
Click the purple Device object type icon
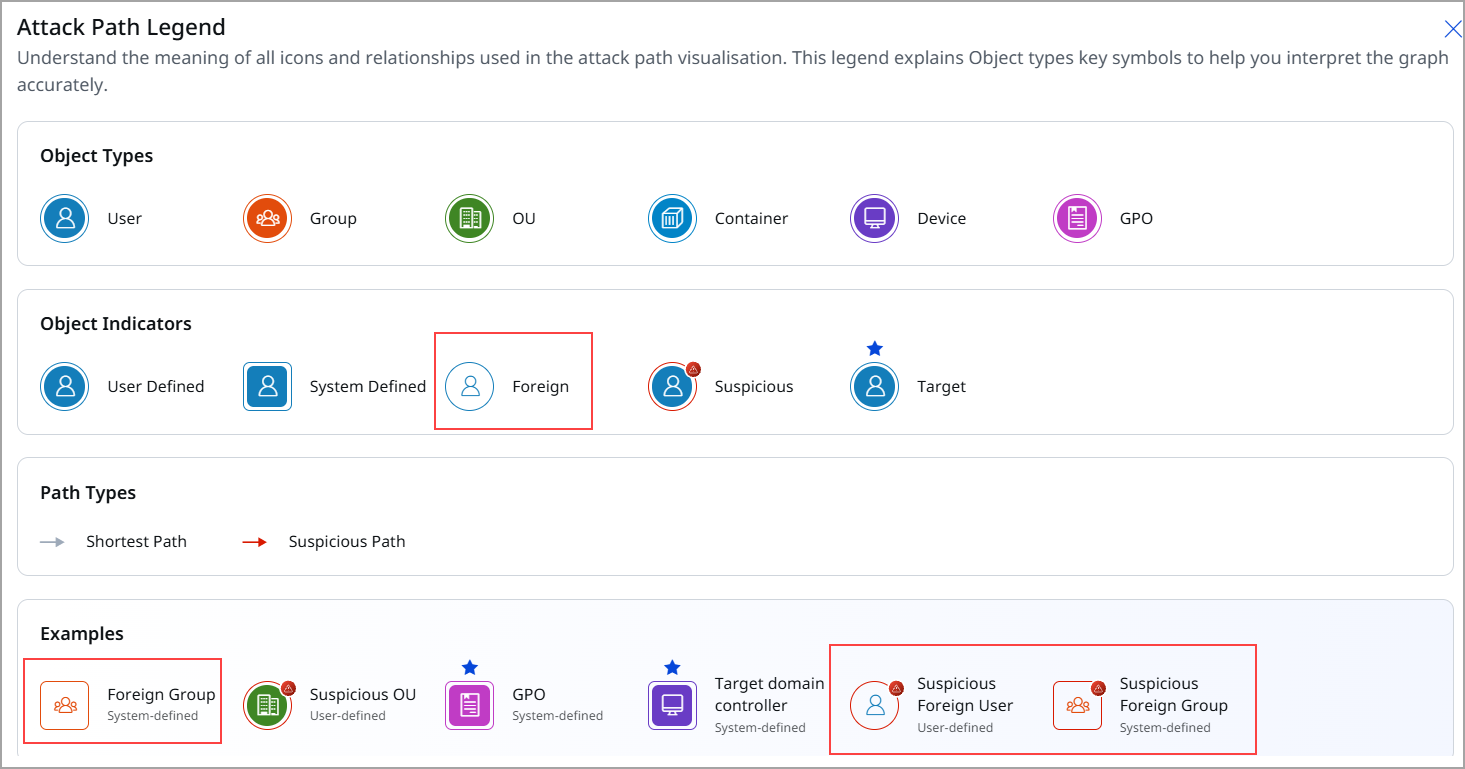(x=875, y=218)
